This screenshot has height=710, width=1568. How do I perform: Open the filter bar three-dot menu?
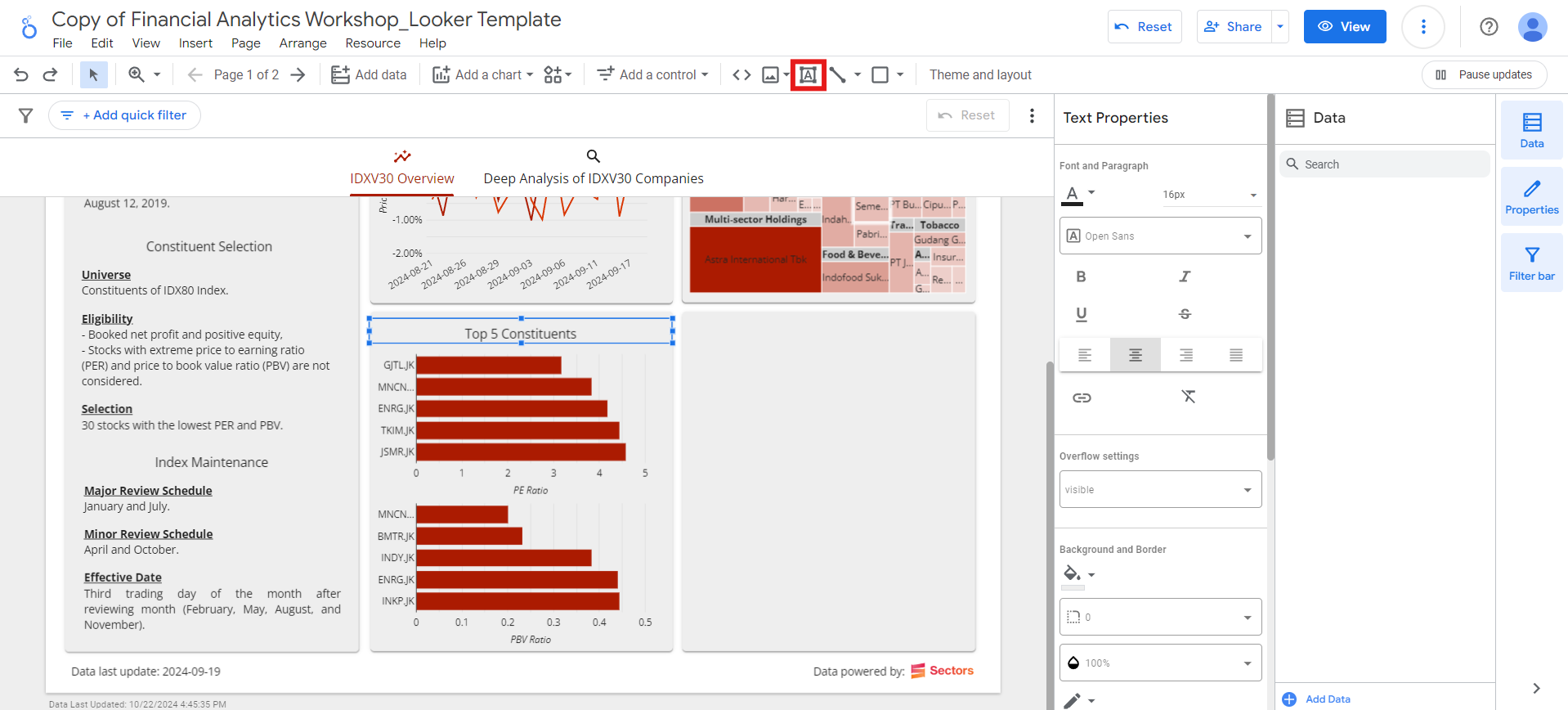(x=1032, y=115)
